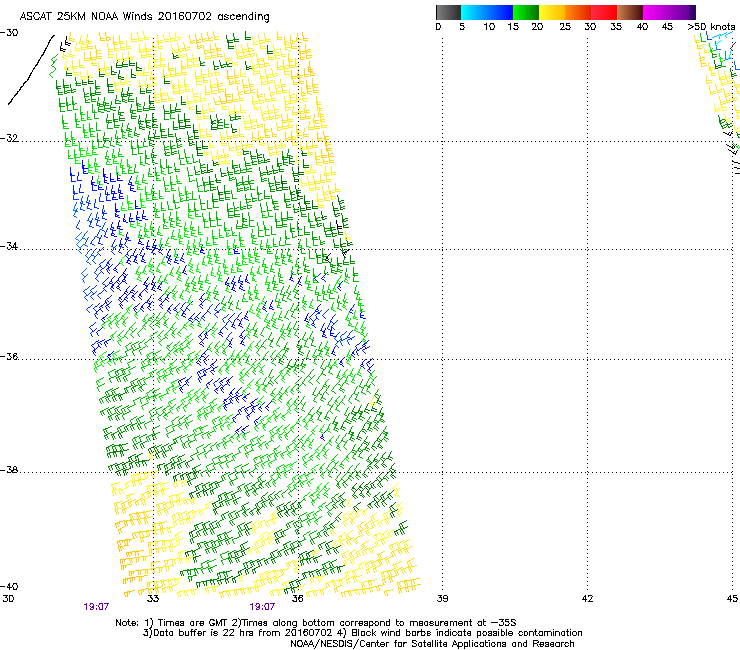Screen dimensions: 740x650
Task: Click the first purple '19:07' time stamp
Action: (x=96, y=607)
